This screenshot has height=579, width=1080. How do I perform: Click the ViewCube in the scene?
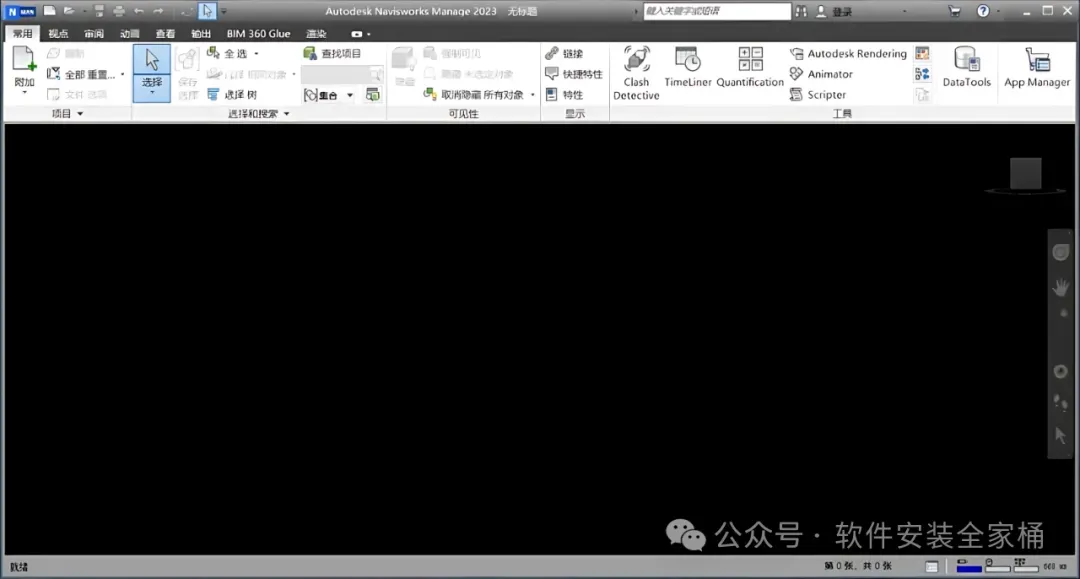point(1026,173)
